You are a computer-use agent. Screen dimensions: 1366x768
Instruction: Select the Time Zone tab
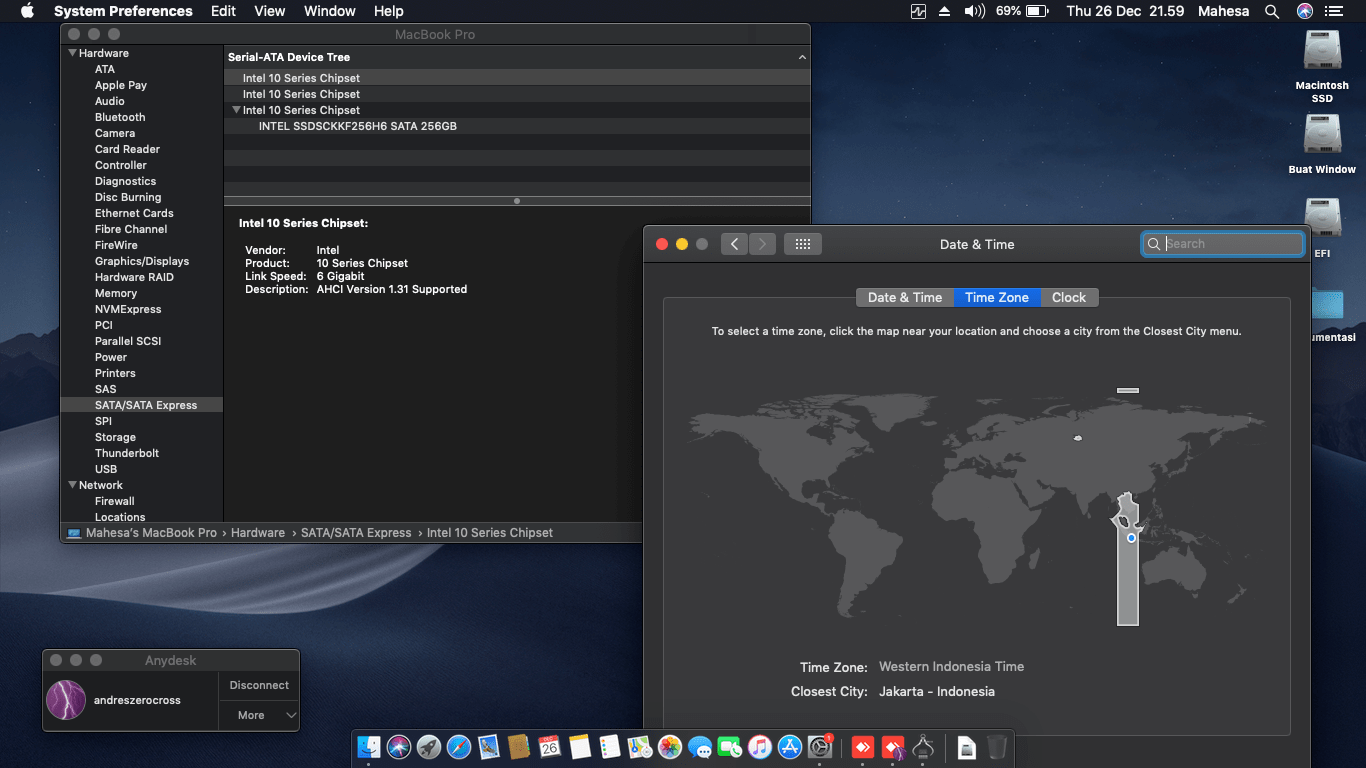tap(997, 297)
